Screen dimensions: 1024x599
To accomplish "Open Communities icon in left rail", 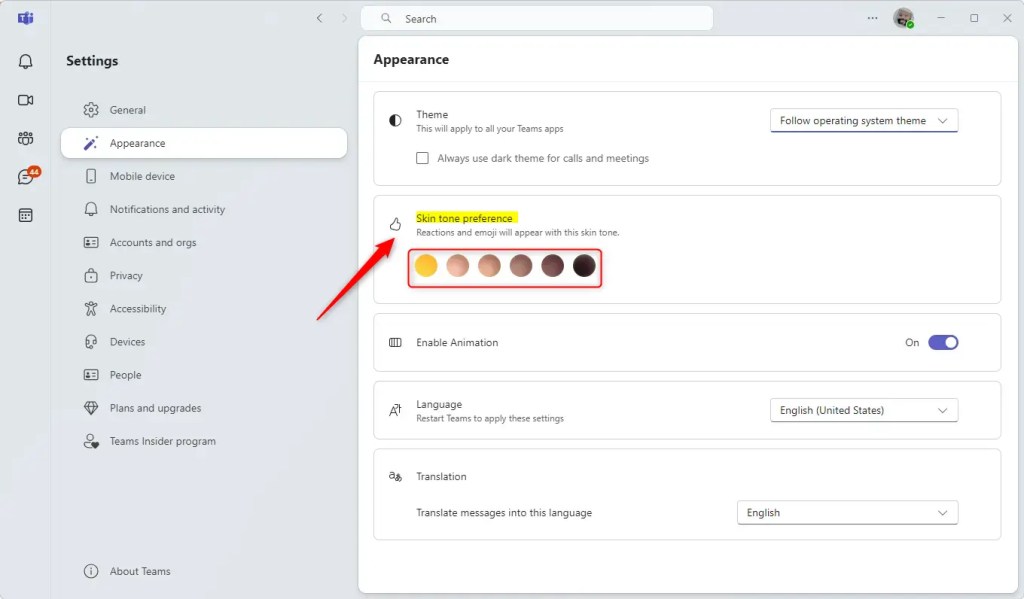I will click(x=25, y=138).
